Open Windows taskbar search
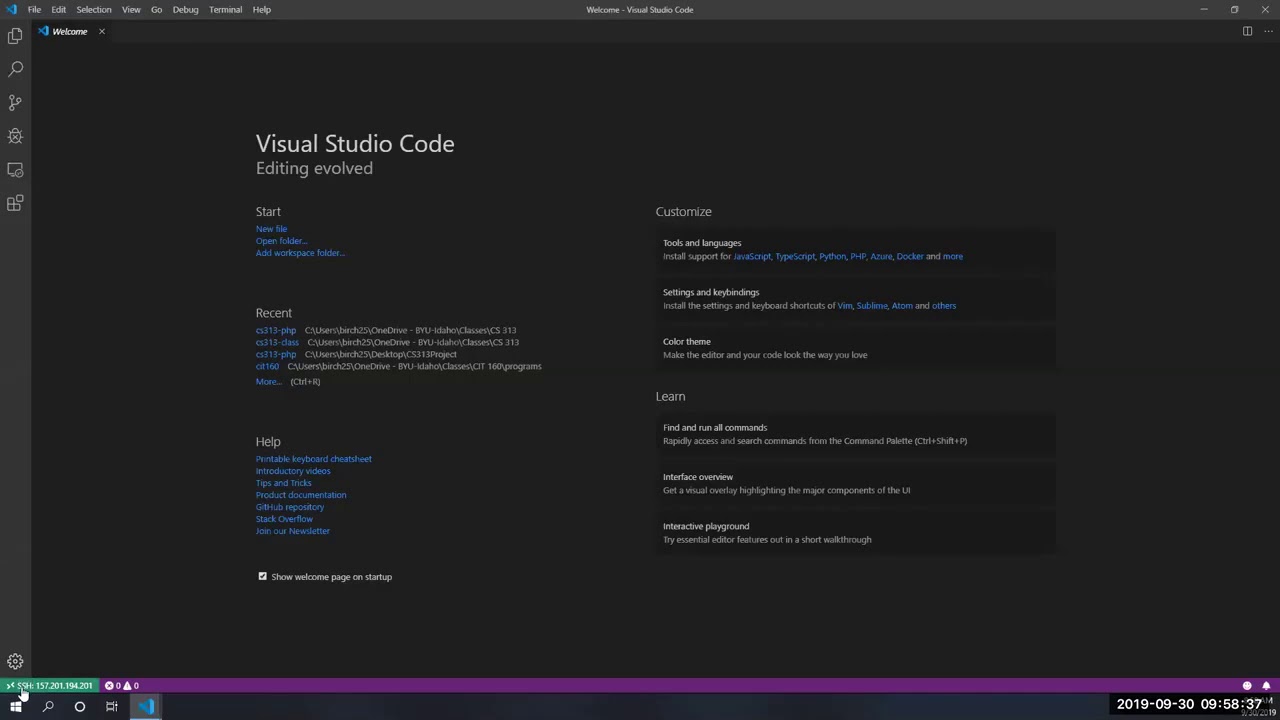1280x720 pixels. 48,707
